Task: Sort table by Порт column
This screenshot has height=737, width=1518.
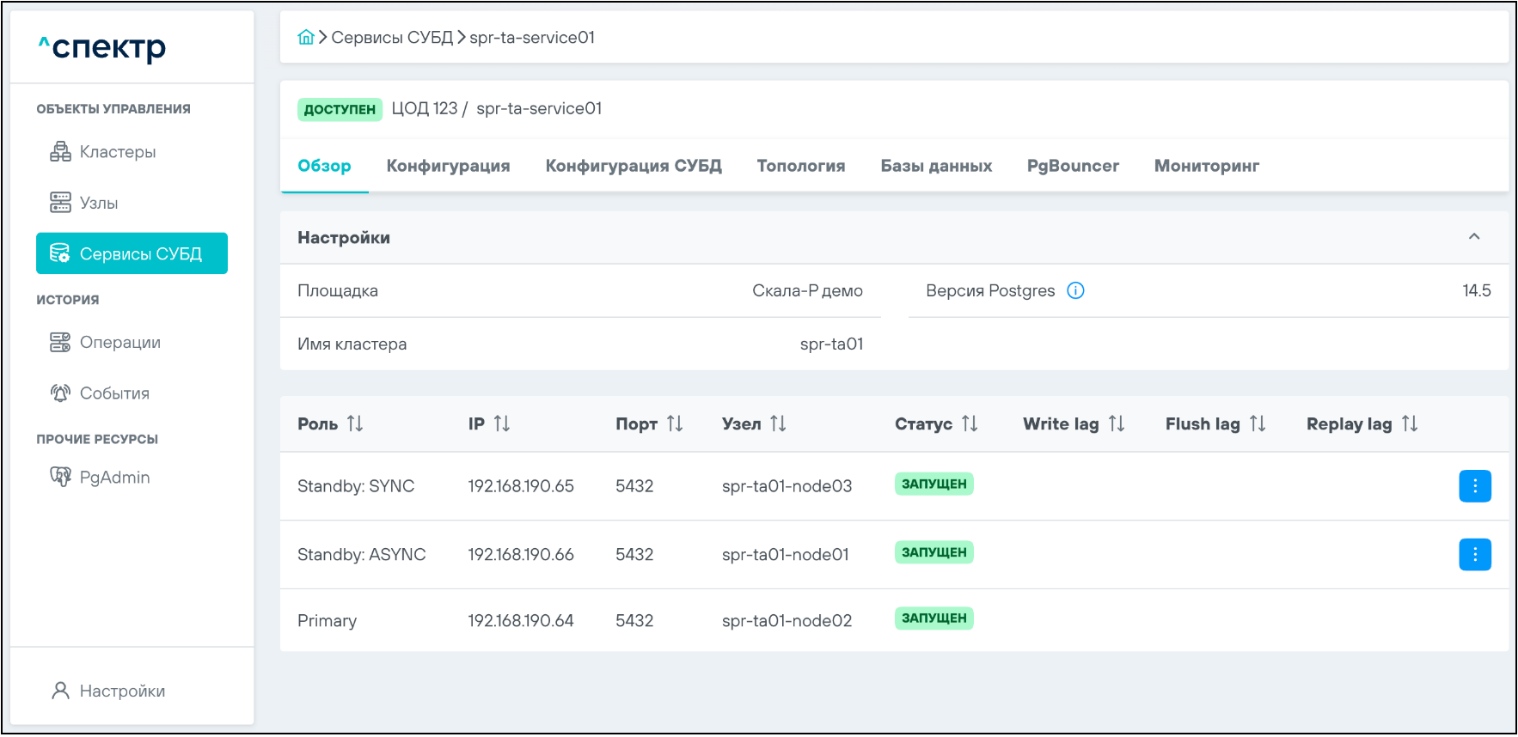Action: [675, 424]
